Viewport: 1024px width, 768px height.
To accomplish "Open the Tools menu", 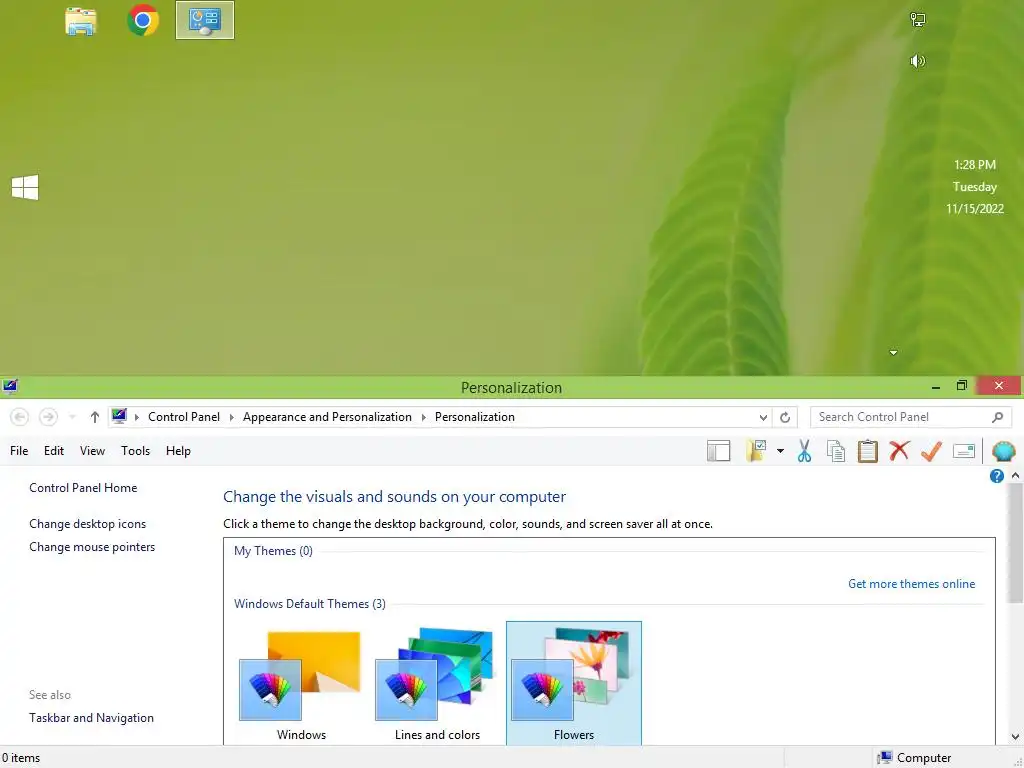I will [135, 451].
